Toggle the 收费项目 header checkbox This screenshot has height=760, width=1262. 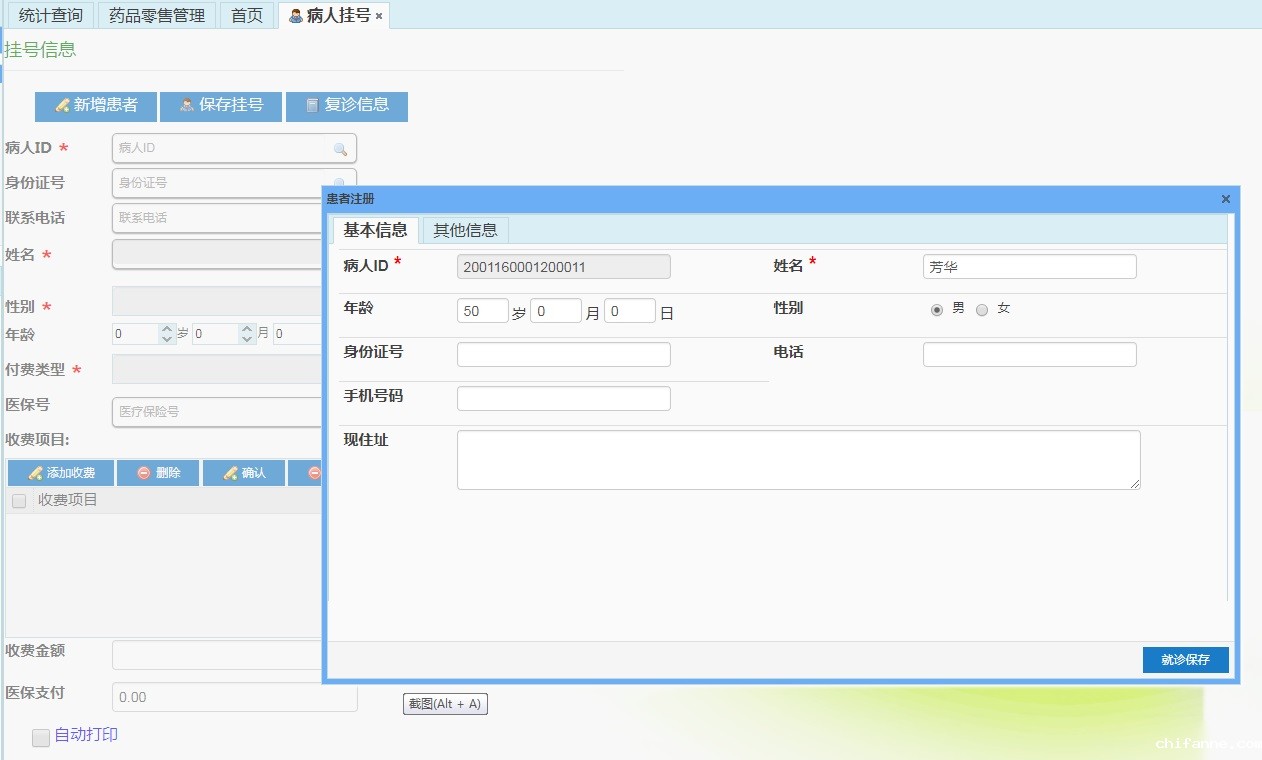click(19, 501)
